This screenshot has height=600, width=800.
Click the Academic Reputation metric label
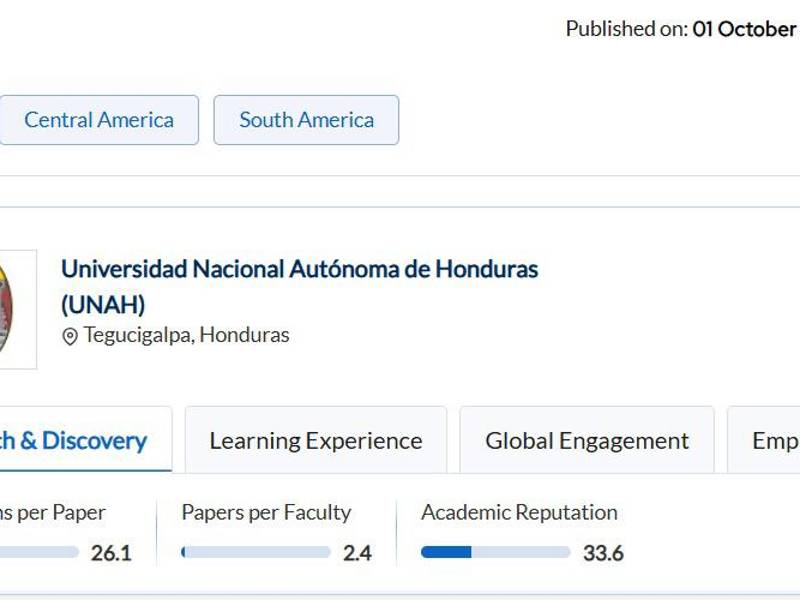pos(518,512)
